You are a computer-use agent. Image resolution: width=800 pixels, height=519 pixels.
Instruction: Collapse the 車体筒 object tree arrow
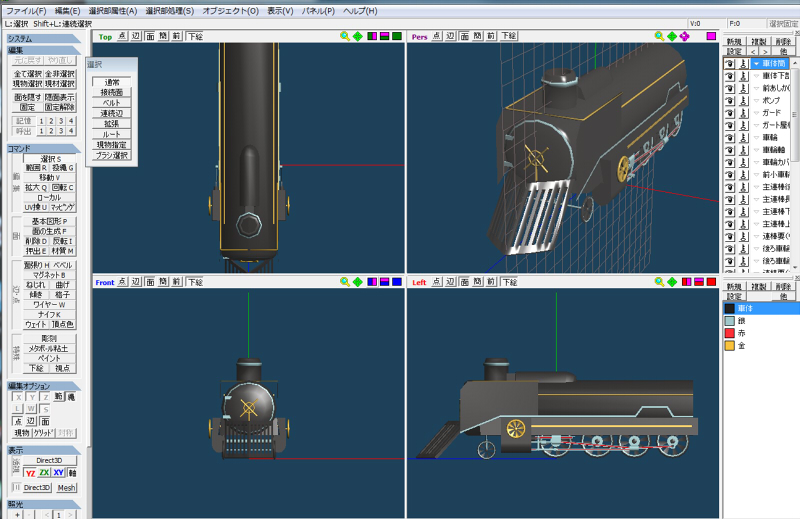tap(757, 64)
